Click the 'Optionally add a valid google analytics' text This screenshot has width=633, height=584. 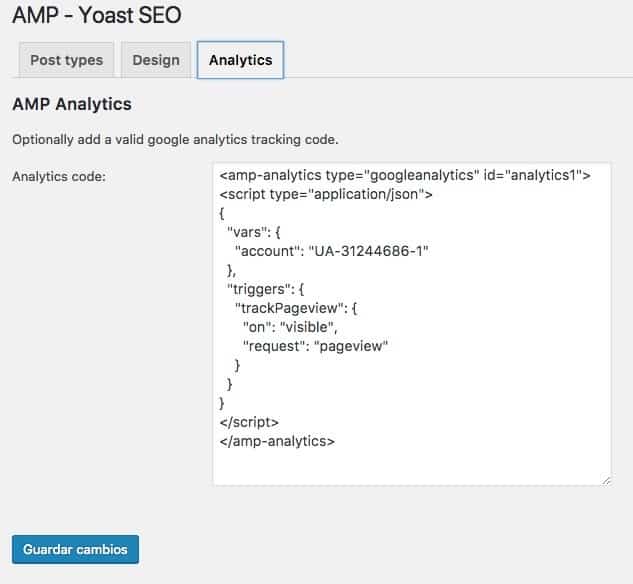coord(175,140)
